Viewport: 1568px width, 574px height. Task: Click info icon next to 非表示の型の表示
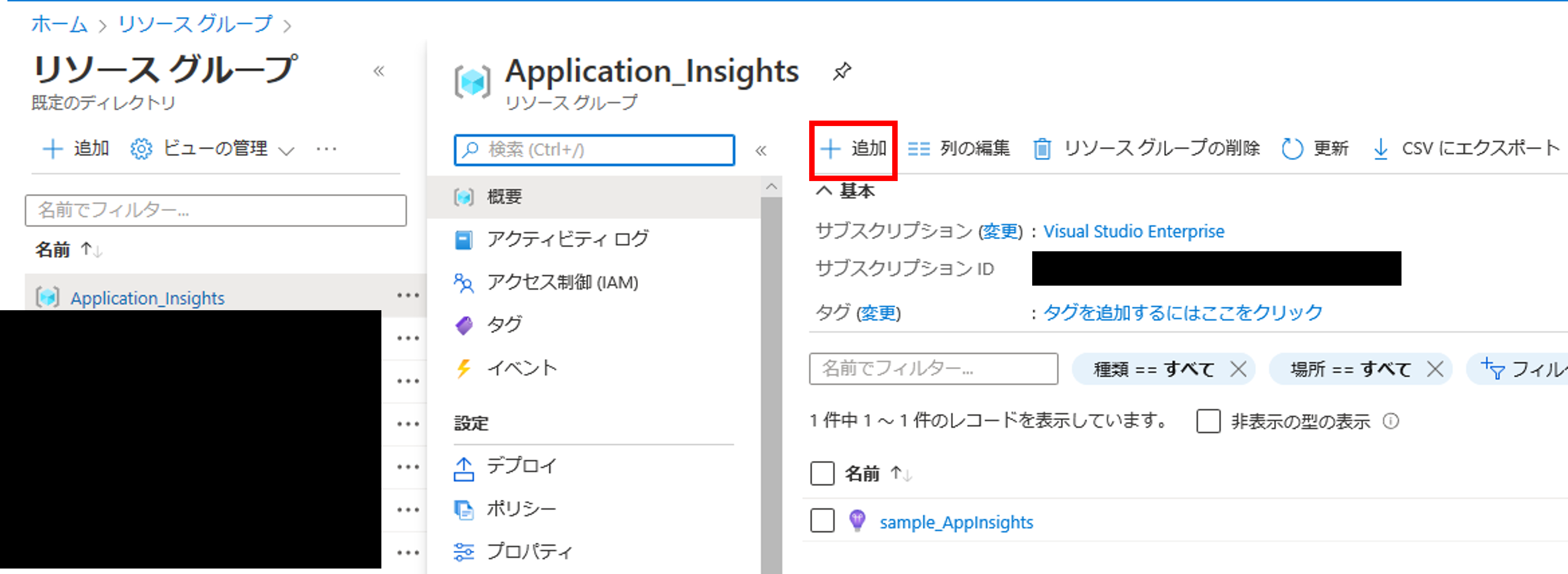tap(1391, 421)
